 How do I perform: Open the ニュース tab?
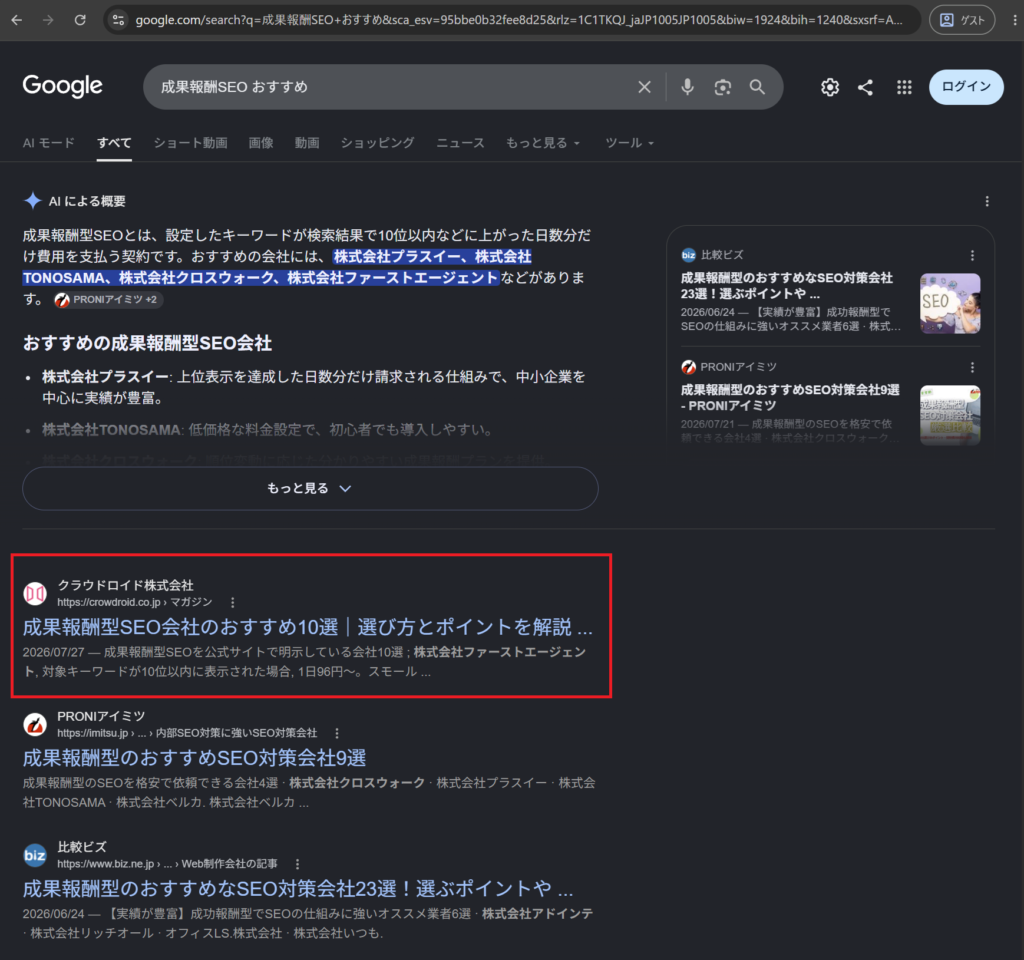click(460, 142)
